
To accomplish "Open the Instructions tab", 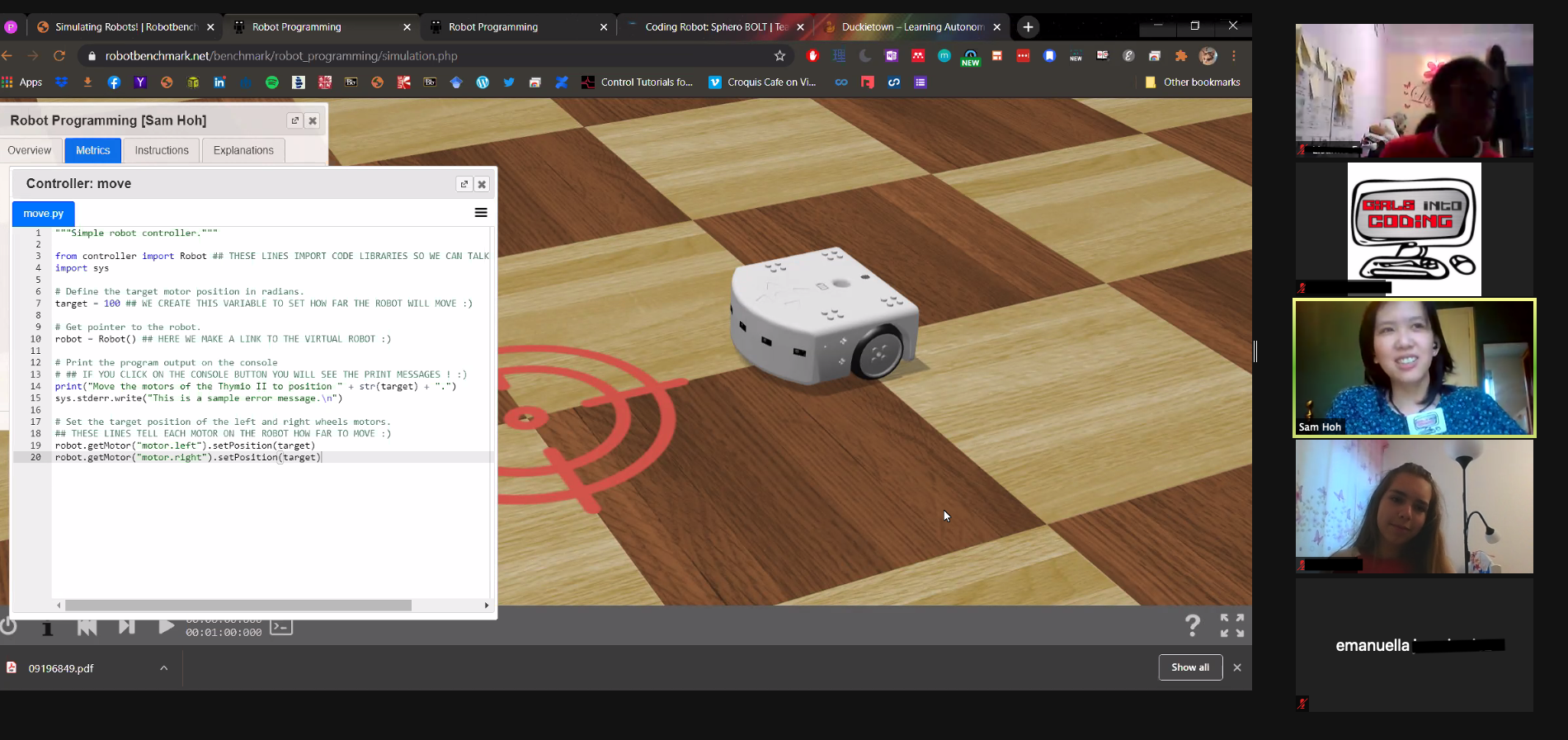I will [162, 150].
